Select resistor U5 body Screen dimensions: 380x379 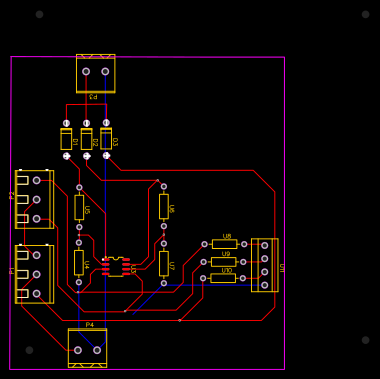coord(79,207)
